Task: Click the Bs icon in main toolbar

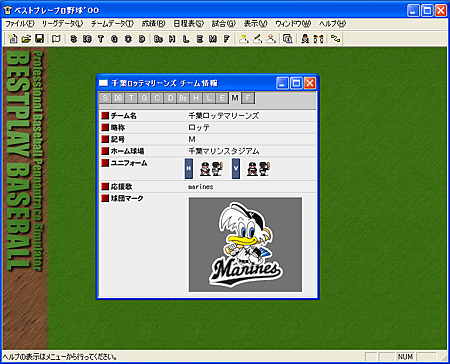Action: 158,39
